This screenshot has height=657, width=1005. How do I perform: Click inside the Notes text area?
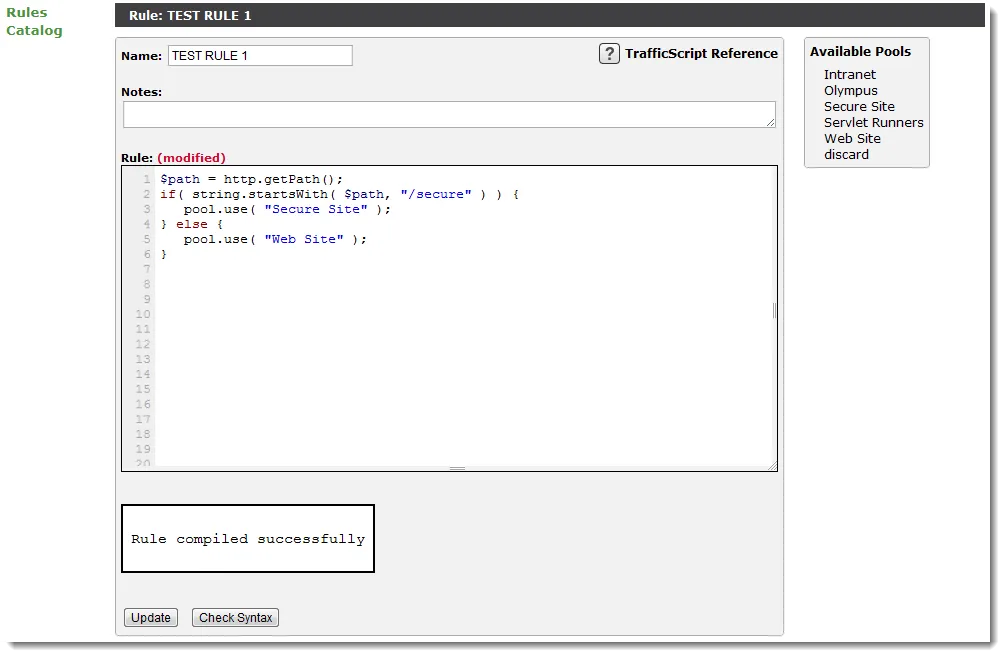449,114
